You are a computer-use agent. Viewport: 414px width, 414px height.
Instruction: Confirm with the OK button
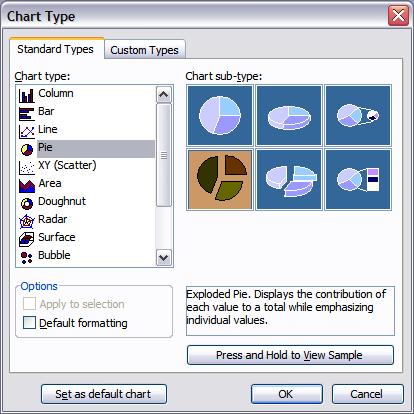(287, 394)
